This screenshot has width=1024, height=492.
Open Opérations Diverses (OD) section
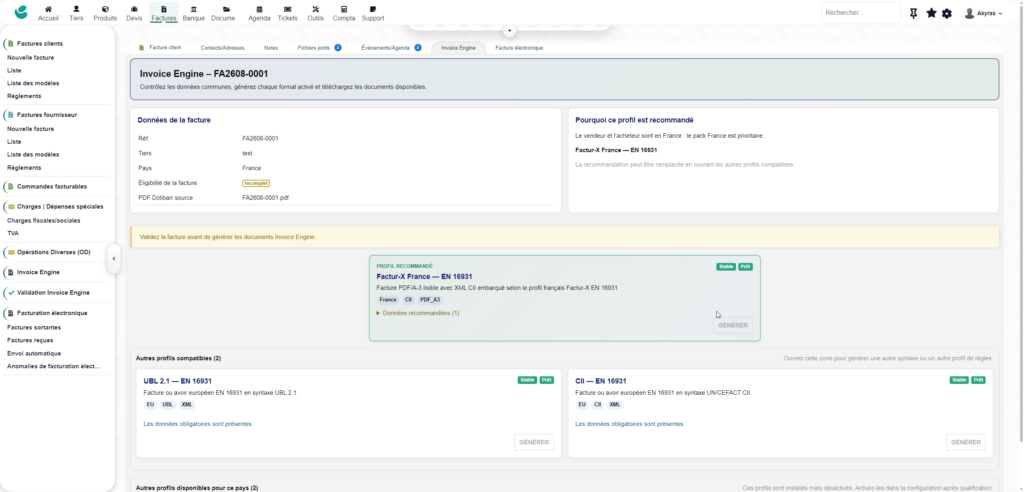coord(54,252)
